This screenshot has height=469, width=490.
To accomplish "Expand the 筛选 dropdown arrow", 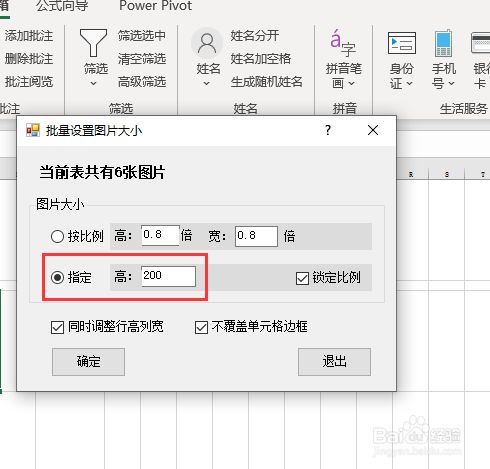I will click(93, 83).
